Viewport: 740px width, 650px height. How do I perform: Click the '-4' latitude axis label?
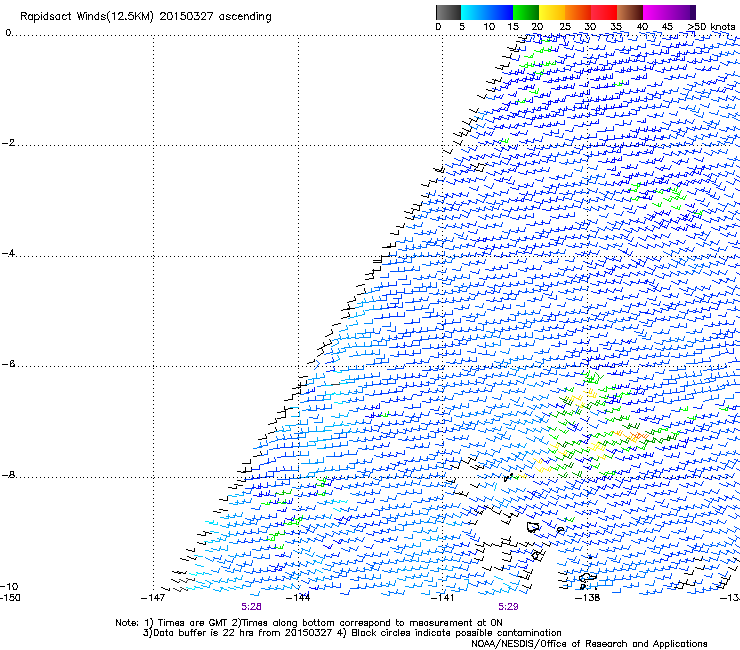pyautogui.click(x=9, y=253)
